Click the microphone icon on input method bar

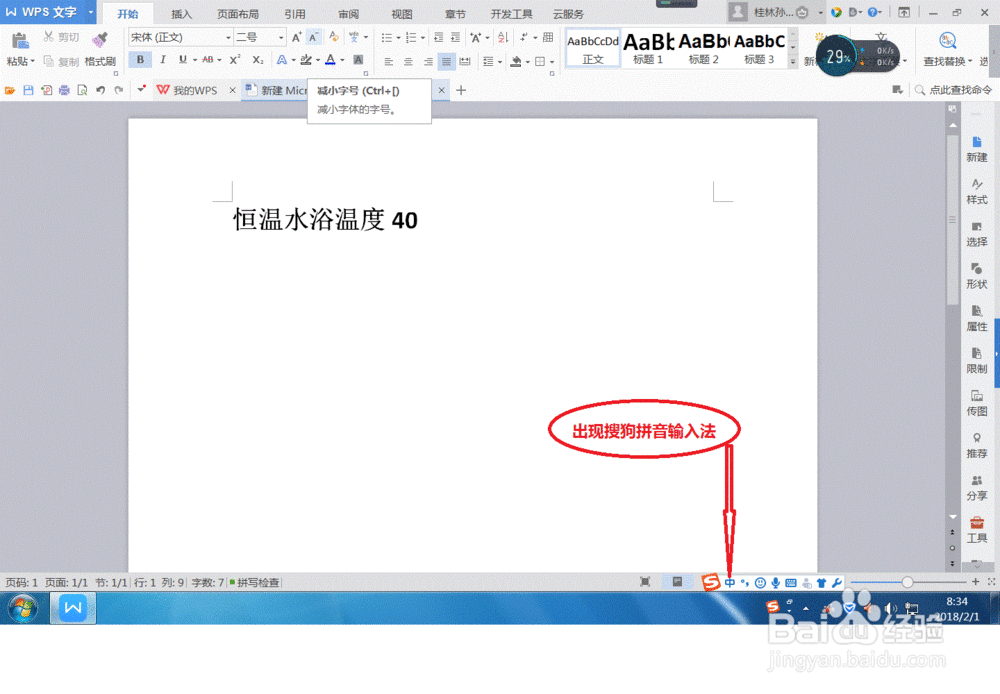[x=776, y=582]
